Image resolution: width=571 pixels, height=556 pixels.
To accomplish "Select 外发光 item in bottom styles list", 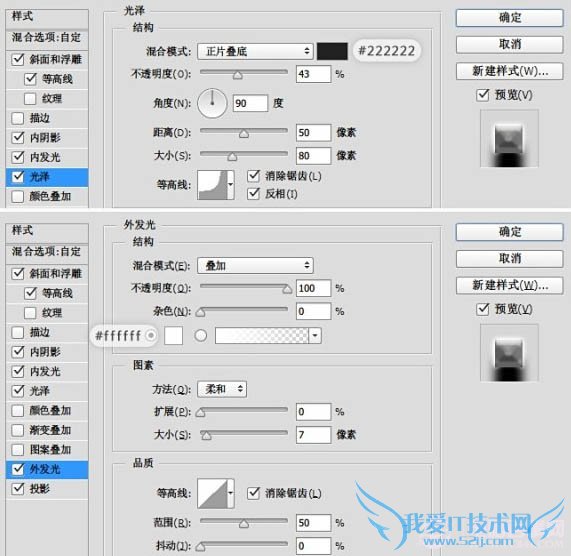I will pyautogui.click(x=47, y=469).
